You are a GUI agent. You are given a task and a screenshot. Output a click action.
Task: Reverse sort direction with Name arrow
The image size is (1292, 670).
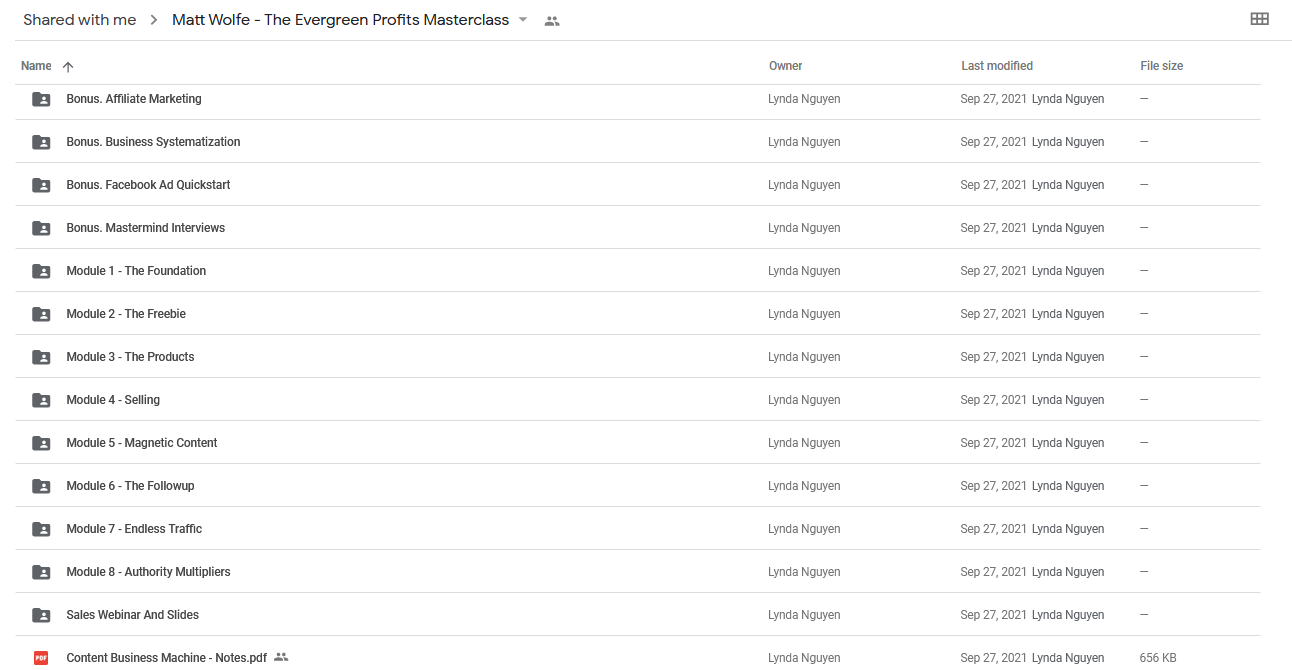point(68,67)
